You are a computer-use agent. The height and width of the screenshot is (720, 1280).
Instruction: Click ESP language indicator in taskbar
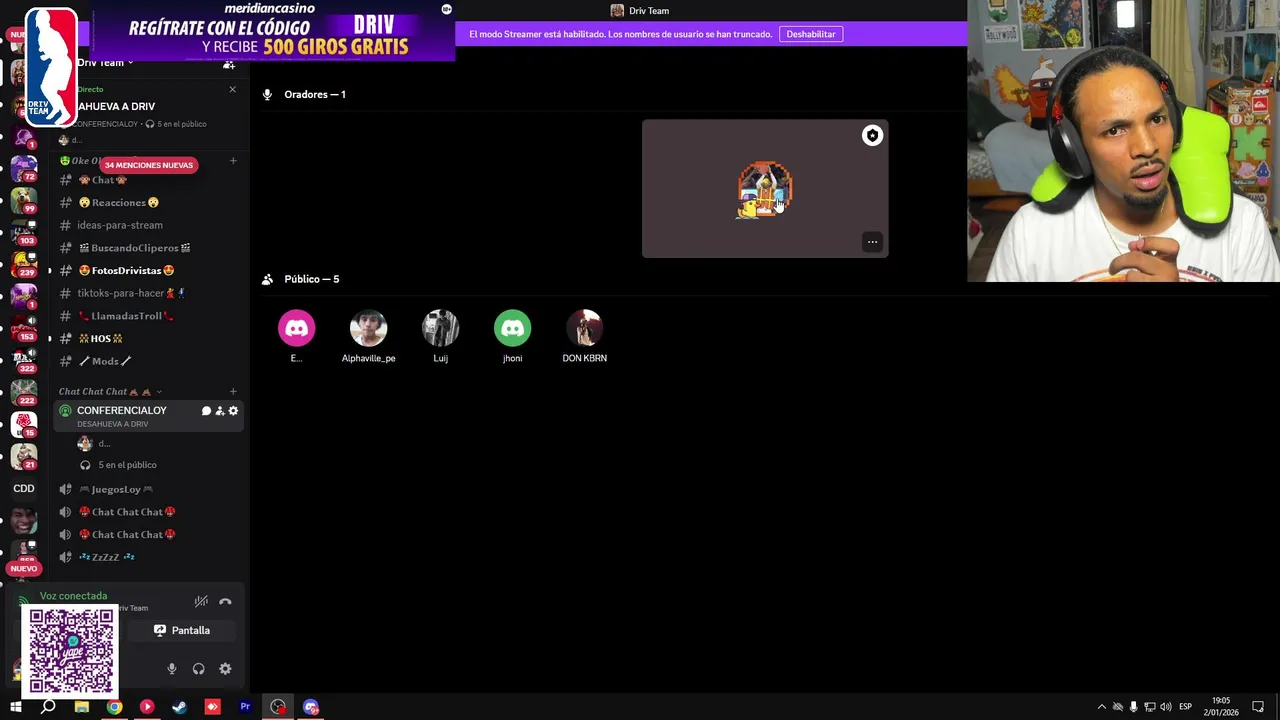click(1185, 707)
